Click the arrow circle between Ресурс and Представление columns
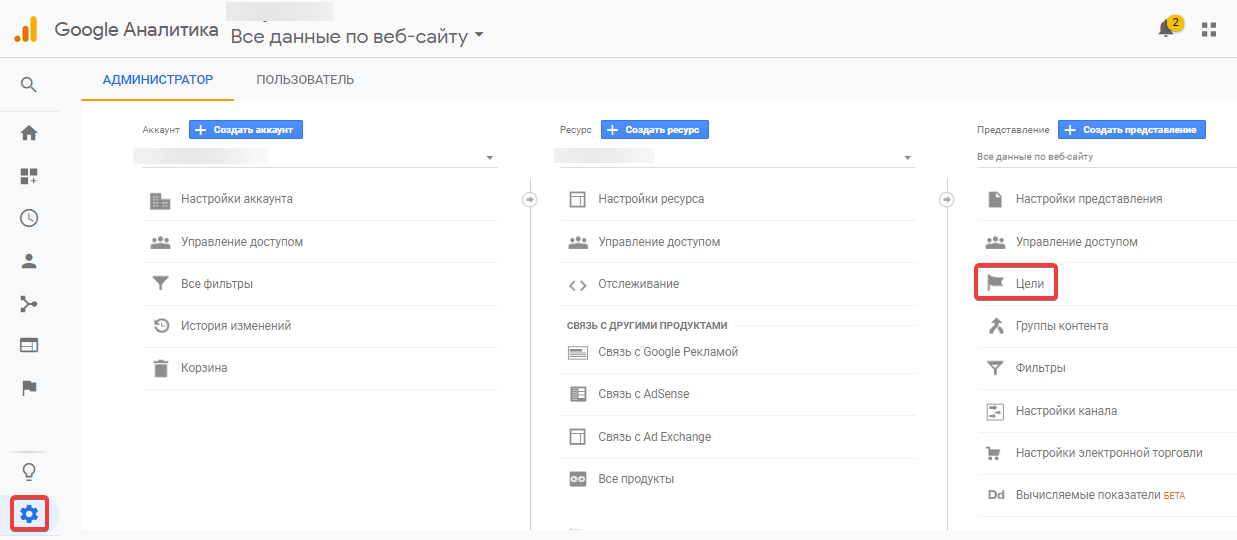The width and height of the screenshot is (1237, 540). 947,200
